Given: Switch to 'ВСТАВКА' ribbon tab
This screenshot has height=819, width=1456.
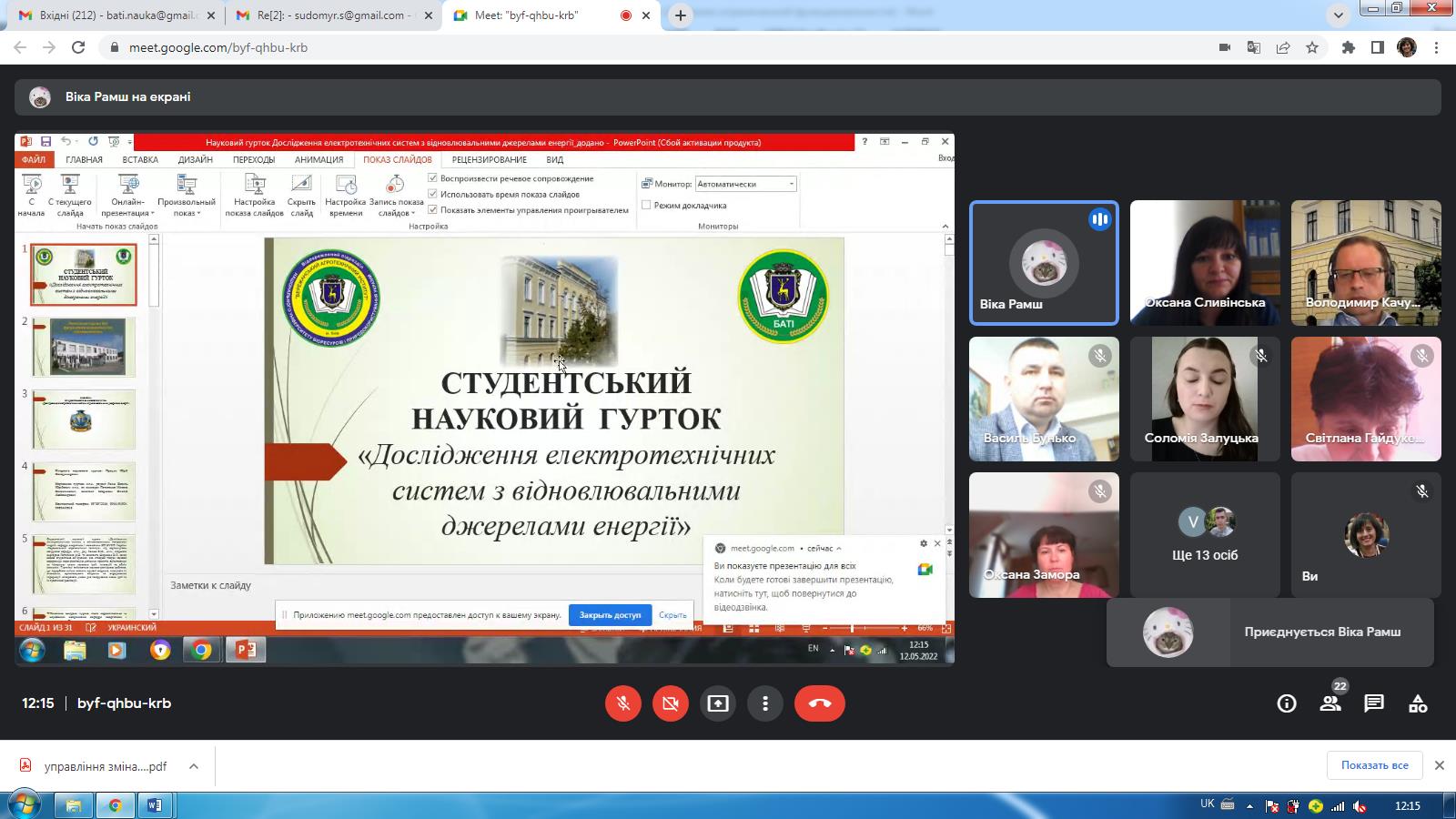Looking at the screenshot, I should pos(140,159).
